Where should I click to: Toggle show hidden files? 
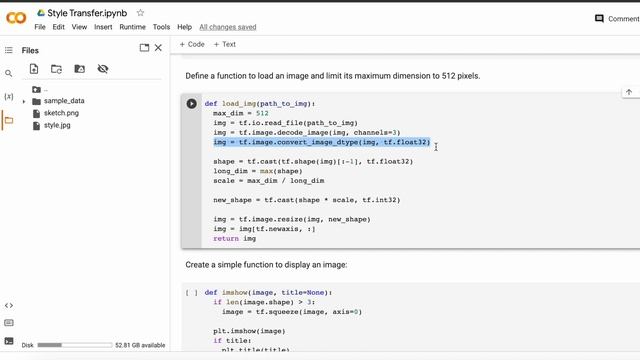click(x=103, y=69)
